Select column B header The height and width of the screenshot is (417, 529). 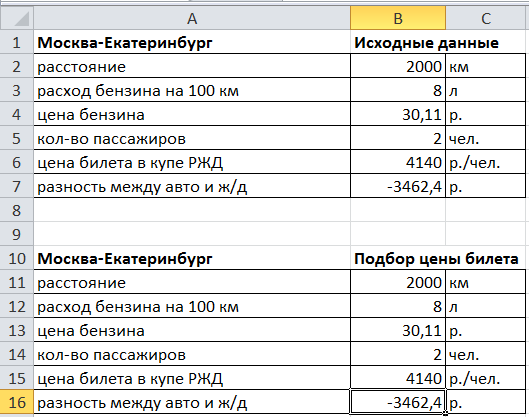point(398,18)
